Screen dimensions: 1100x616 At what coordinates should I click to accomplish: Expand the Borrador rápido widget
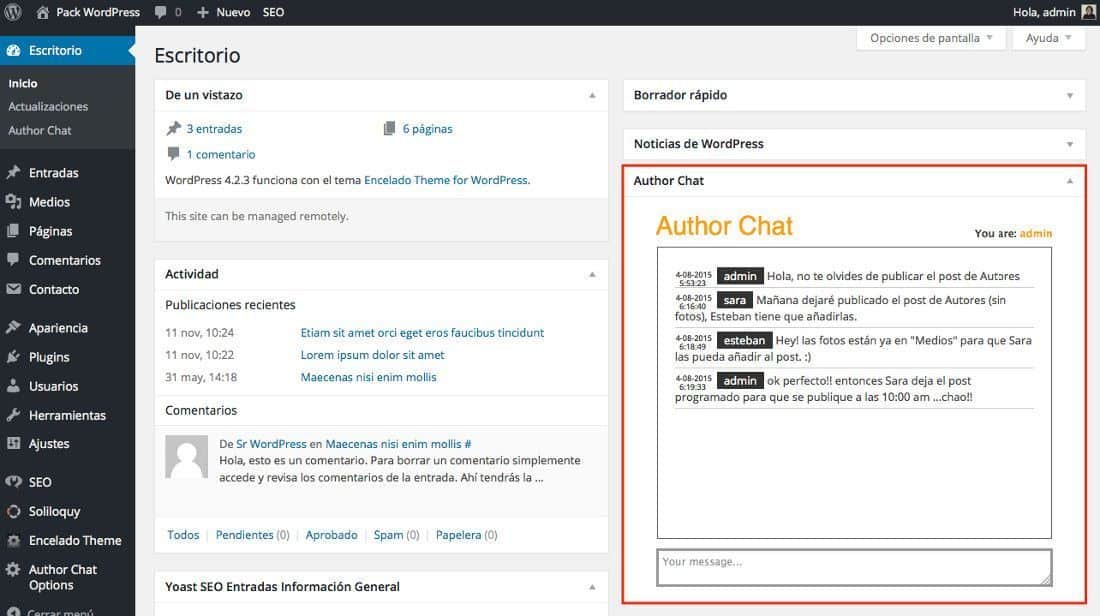[x=1070, y=95]
